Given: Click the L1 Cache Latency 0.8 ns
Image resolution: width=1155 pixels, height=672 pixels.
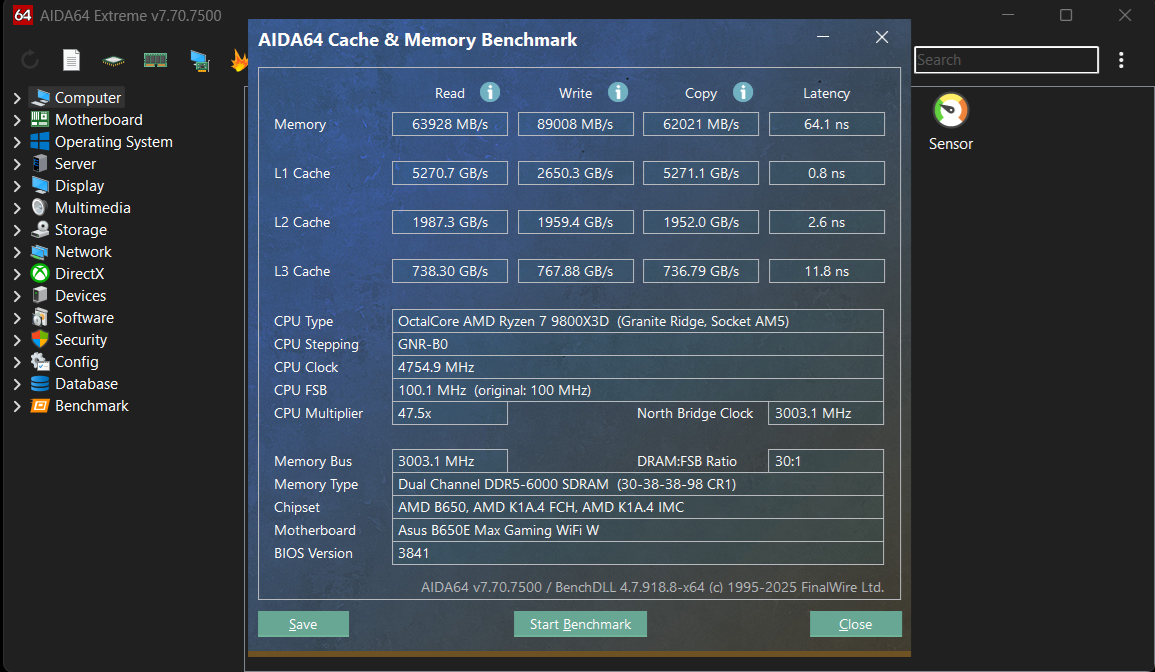Looking at the screenshot, I should 826,173.
